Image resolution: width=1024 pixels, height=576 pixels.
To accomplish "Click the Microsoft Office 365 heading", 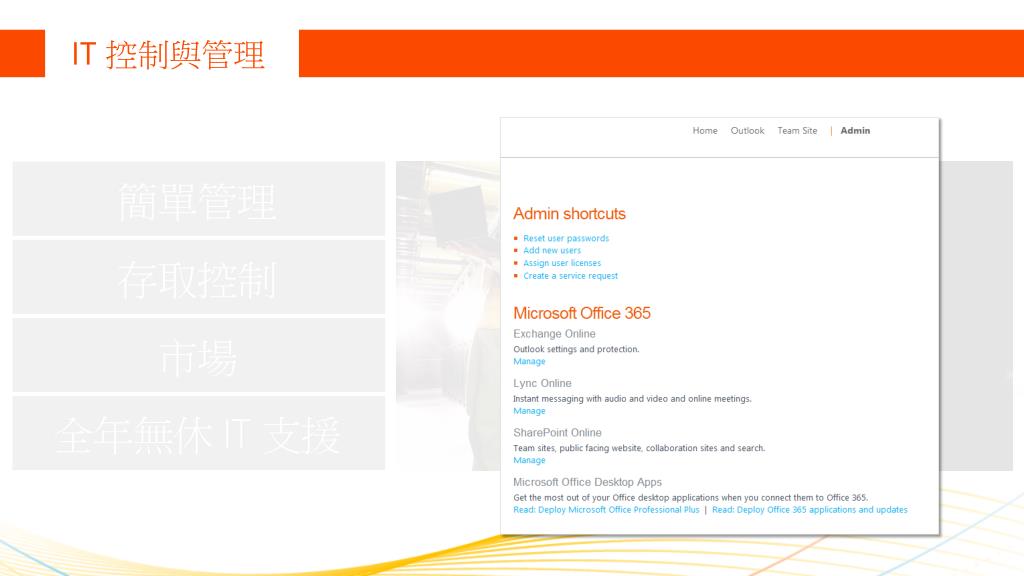I will coord(581,313).
